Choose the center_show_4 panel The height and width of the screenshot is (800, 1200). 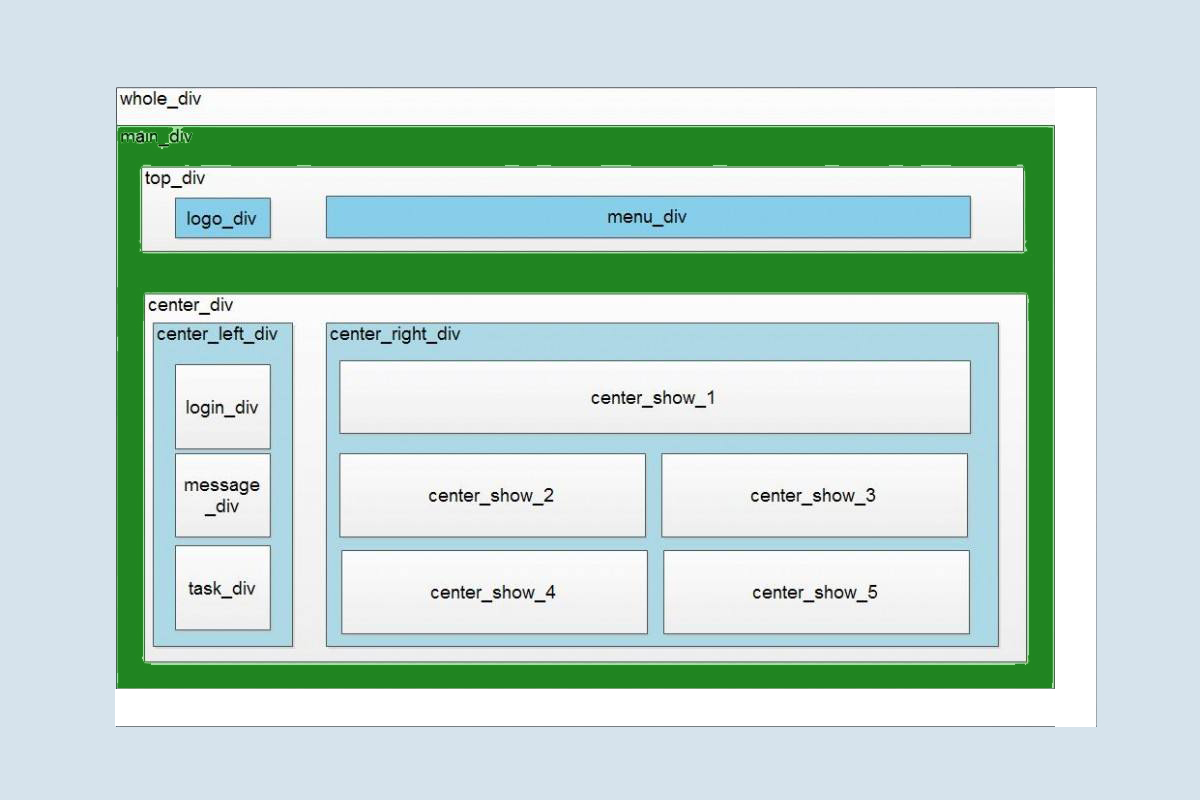point(494,592)
